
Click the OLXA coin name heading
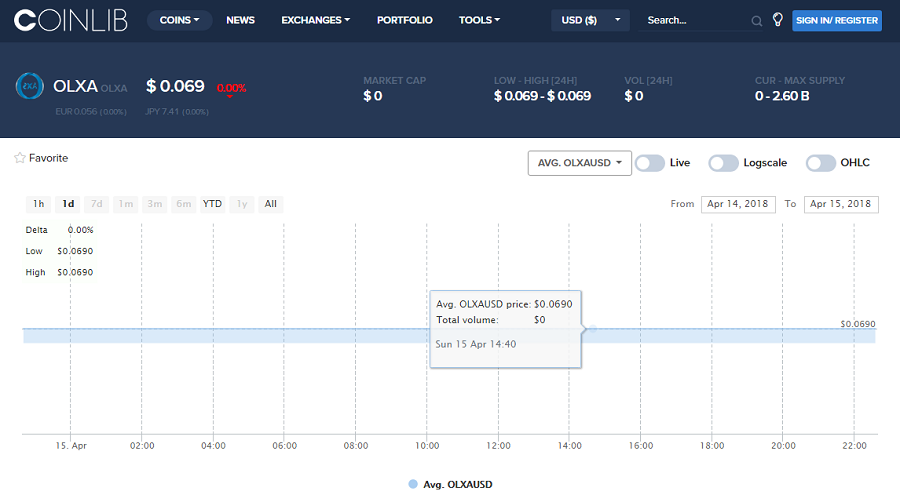click(75, 86)
